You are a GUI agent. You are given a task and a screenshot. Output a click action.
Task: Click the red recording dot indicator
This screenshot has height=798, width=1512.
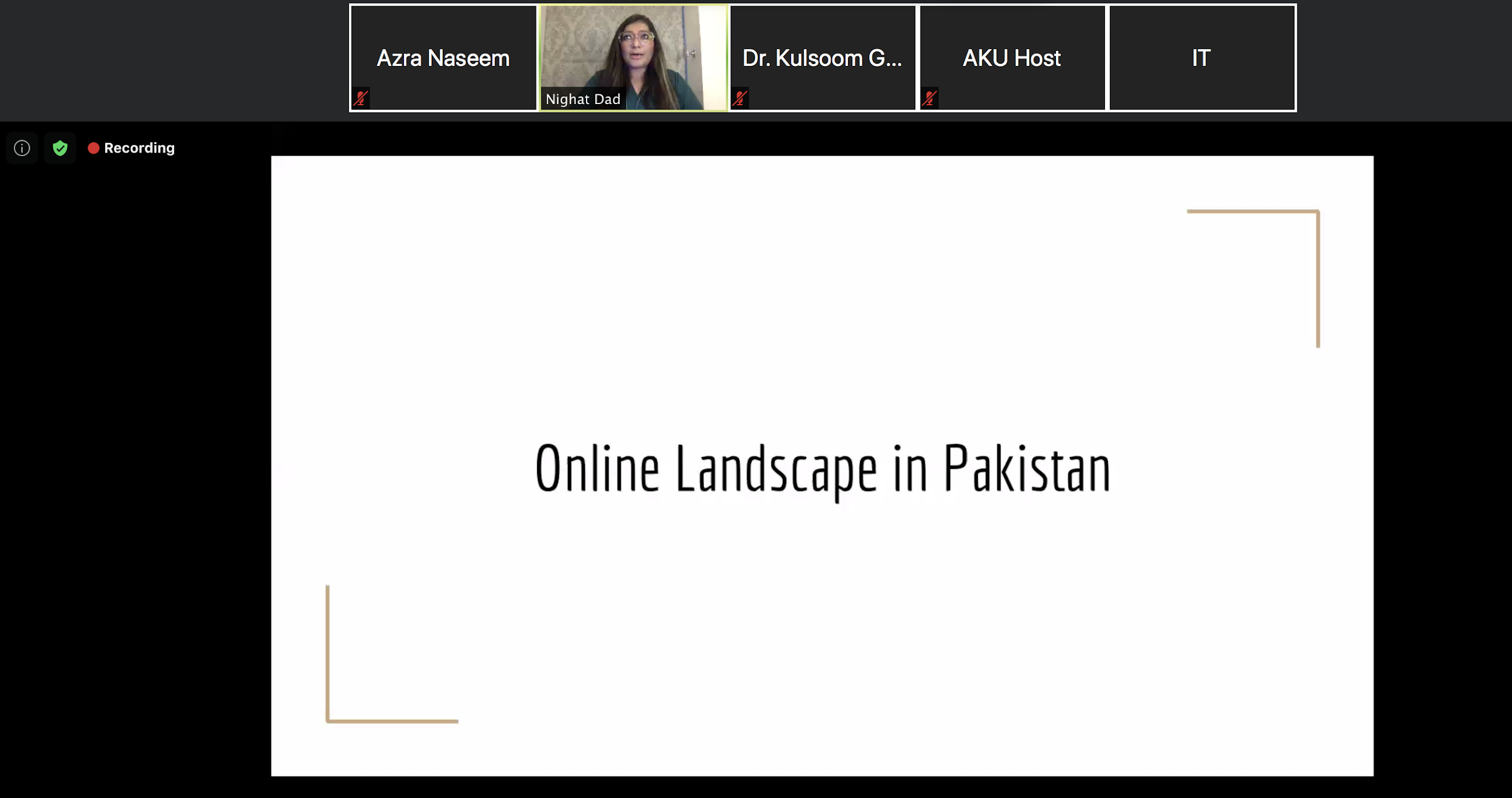pos(93,148)
